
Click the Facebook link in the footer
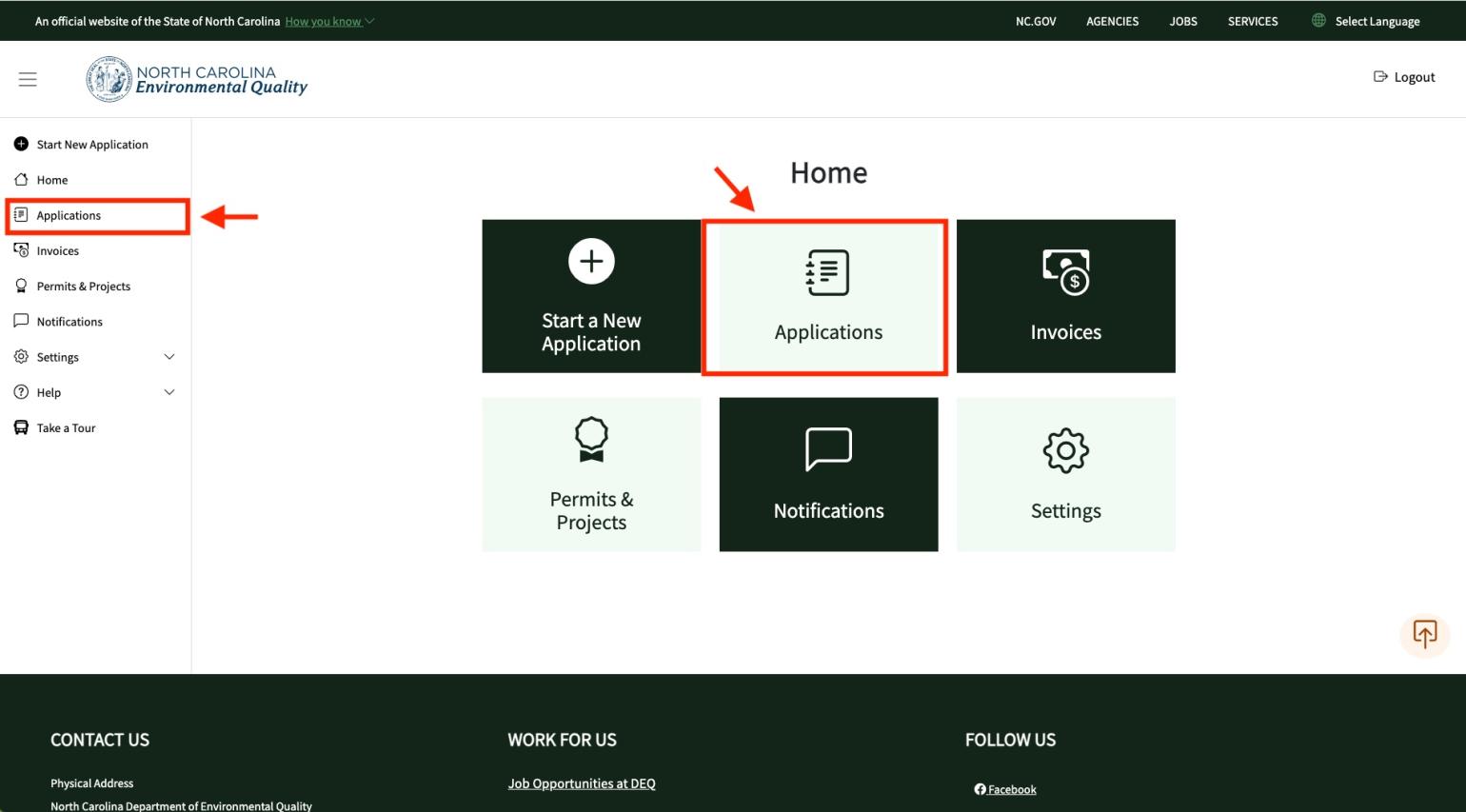pyautogui.click(x=1005, y=788)
